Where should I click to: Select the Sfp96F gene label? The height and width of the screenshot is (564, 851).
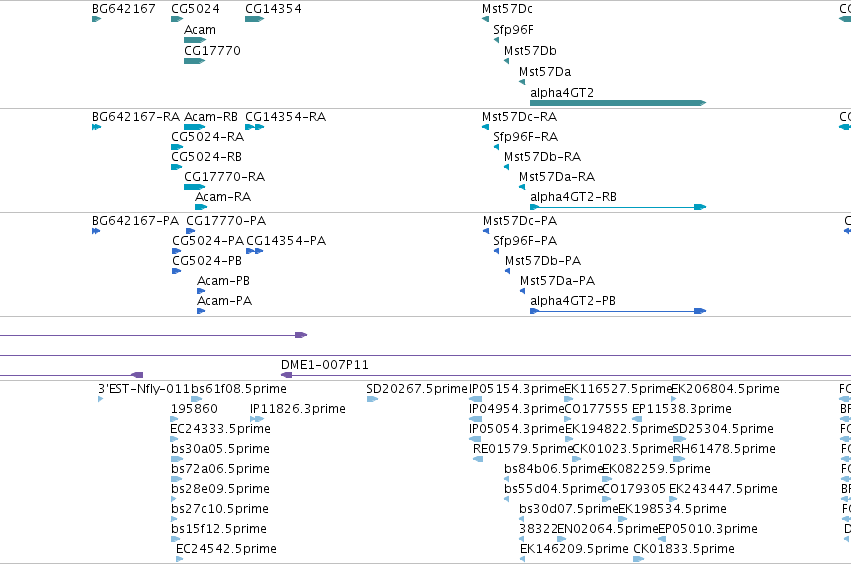point(513,30)
